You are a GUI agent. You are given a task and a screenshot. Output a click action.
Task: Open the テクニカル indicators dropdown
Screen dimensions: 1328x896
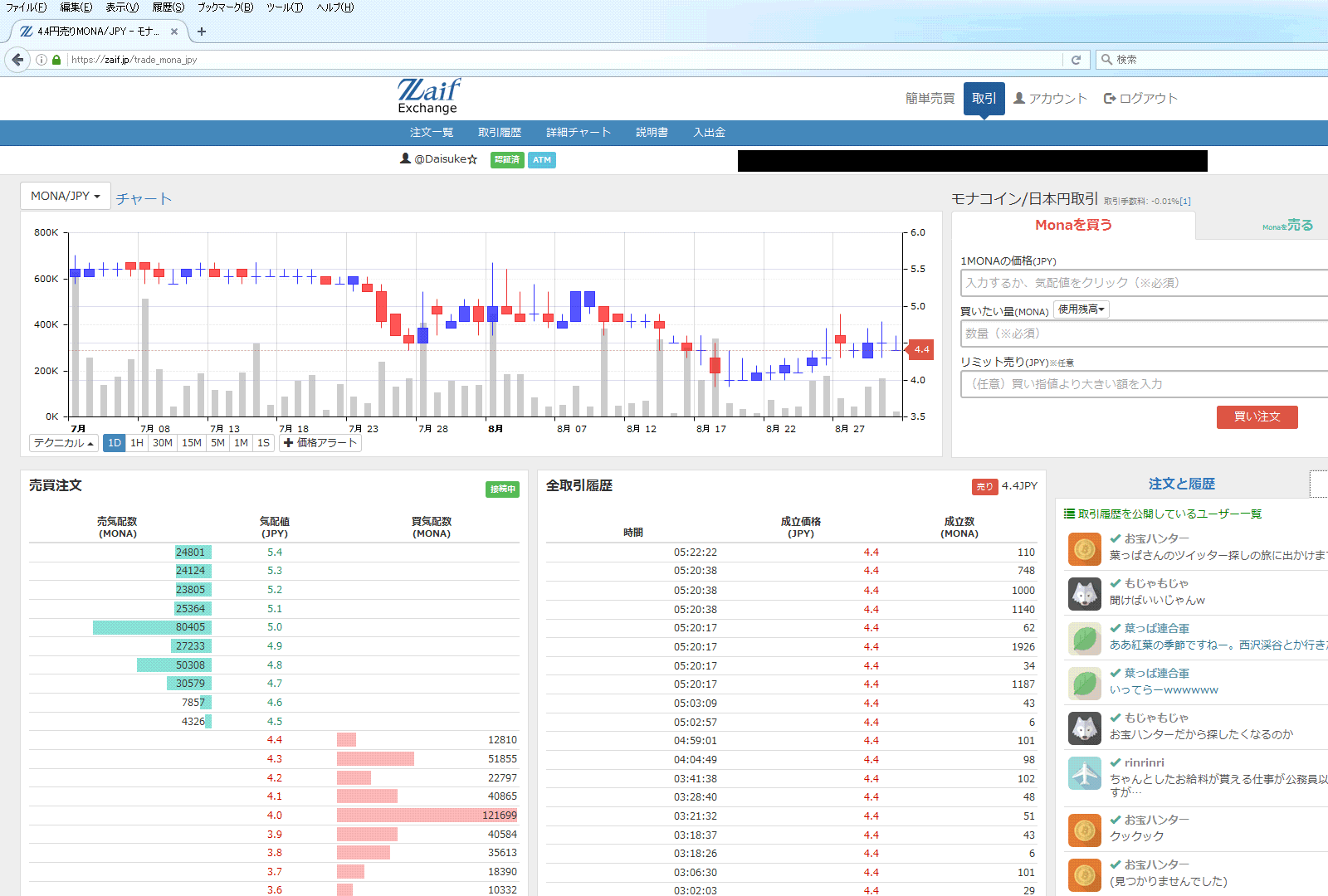(64, 443)
